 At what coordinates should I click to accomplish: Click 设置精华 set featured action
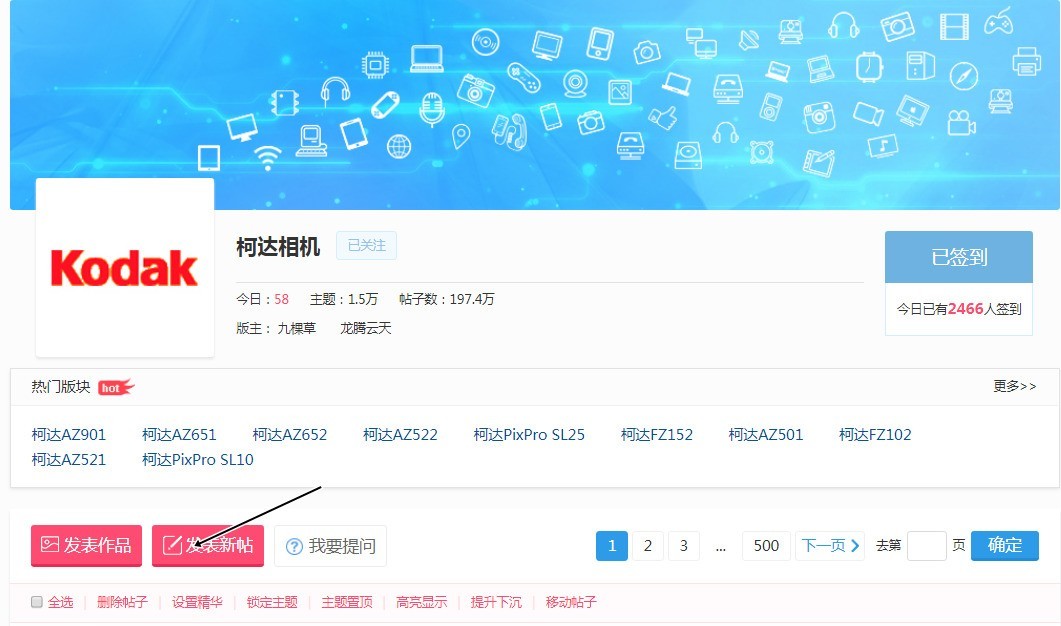[197, 602]
